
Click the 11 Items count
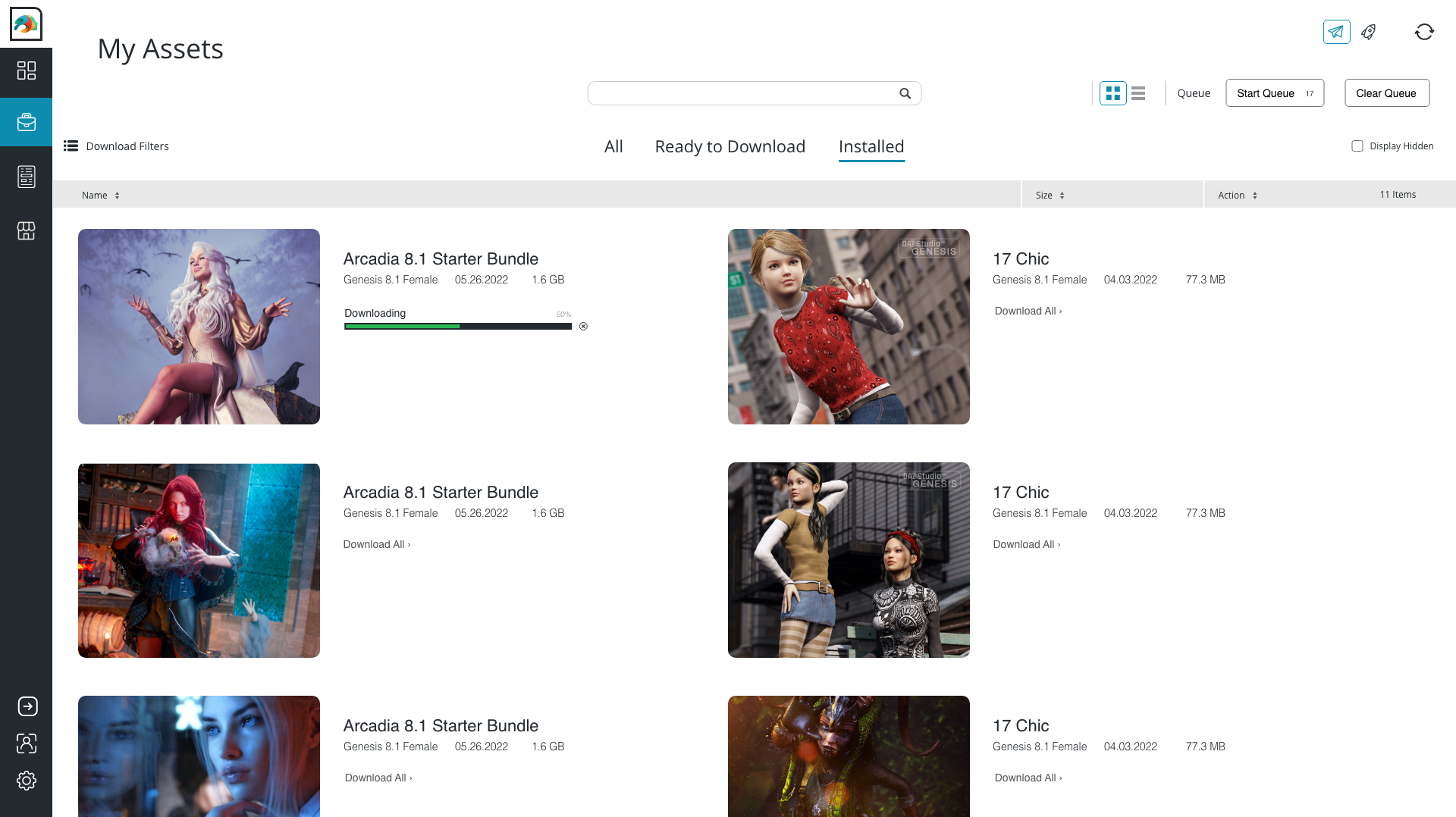1398,195
